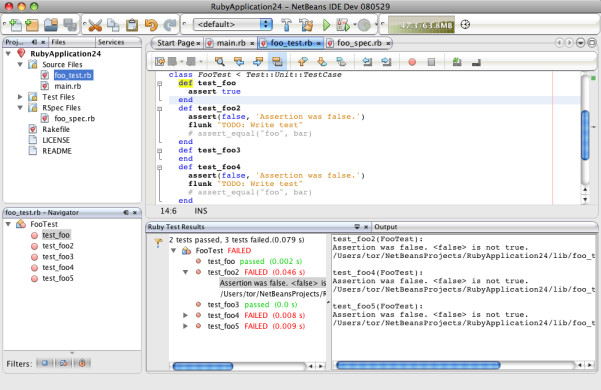This screenshot has width=601, height=390.
Task: Switch to the Files tab
Action: pyautogui.click(x=59, y=42)
